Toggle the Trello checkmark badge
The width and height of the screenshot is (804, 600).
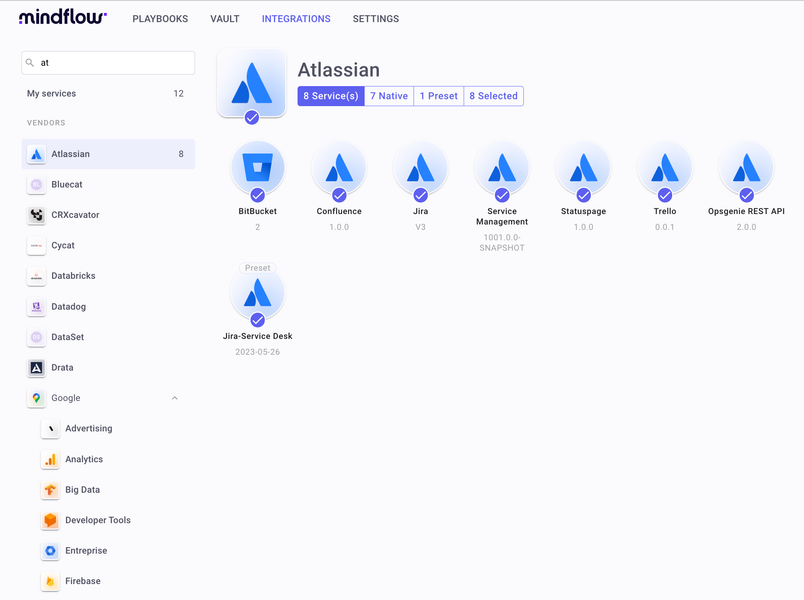(665, 195)
